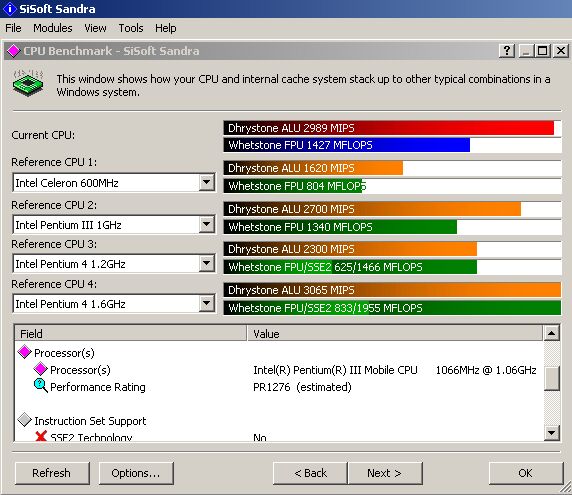572x495 pixels.
Task: Go to previous page with < Back
Action: [310, 473]
